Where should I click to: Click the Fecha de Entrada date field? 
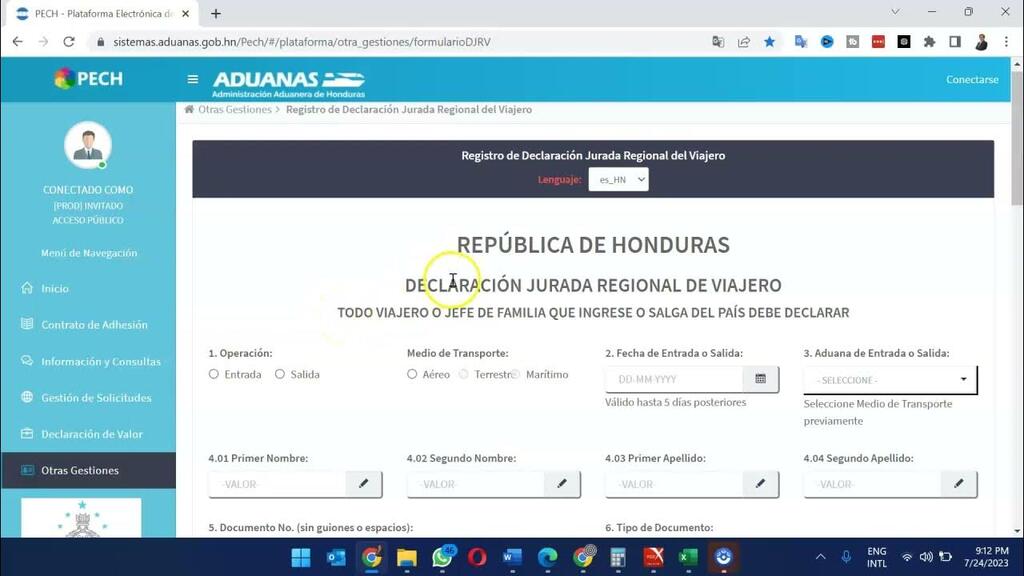click(674, 380)
